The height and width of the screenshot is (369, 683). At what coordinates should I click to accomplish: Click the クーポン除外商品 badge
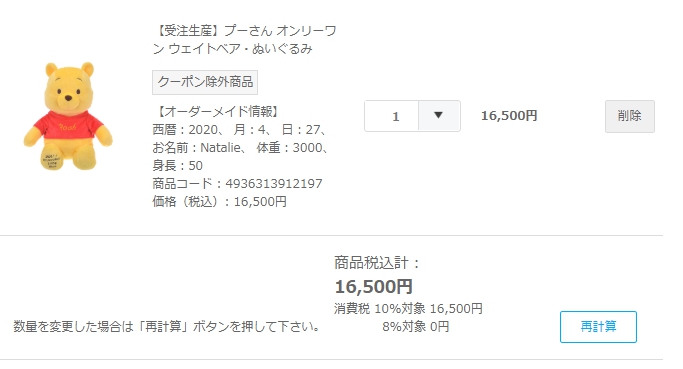pyautogui.click(x=205, y=82)
